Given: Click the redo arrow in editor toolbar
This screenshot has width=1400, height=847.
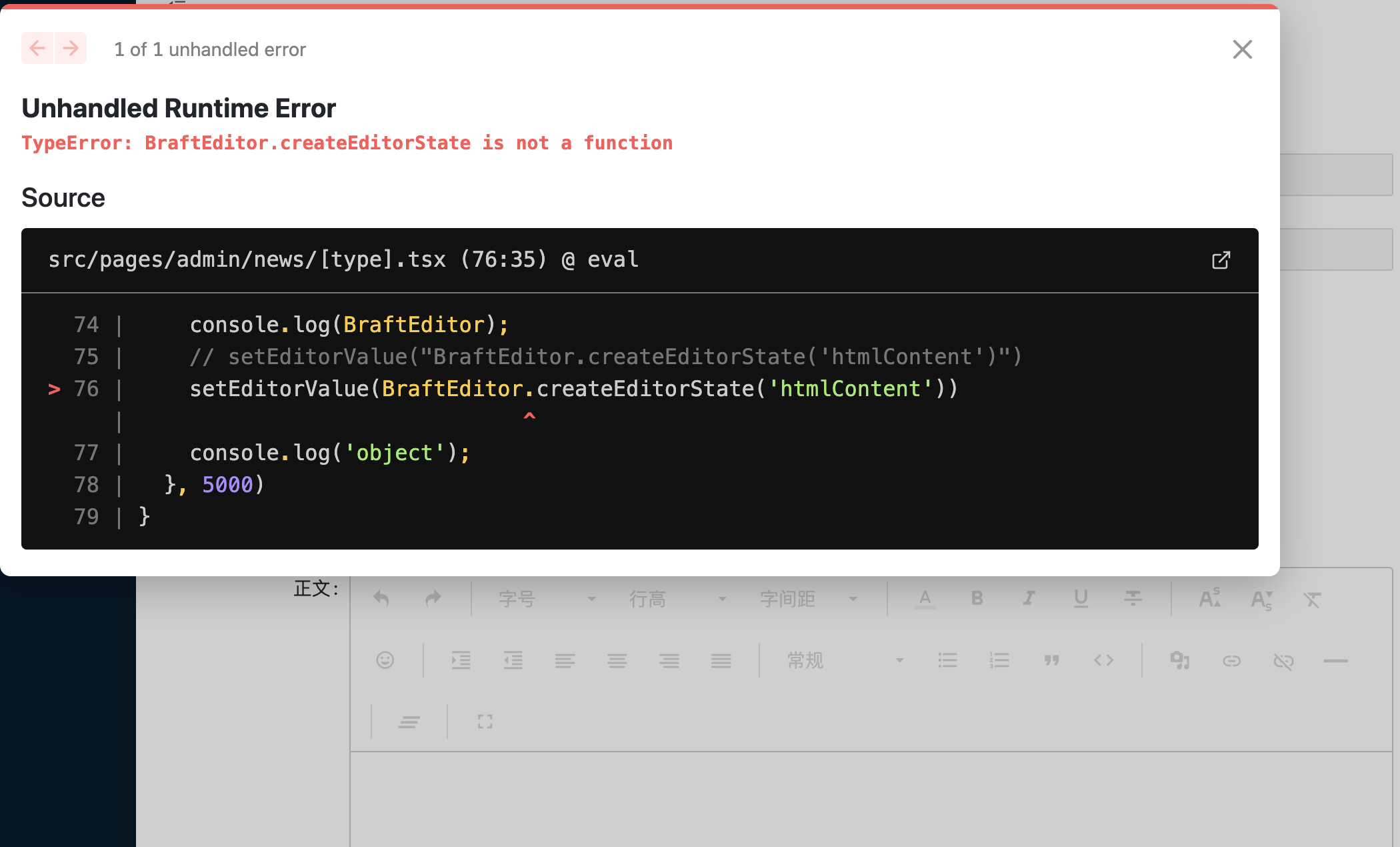Looking at the screenshot, I should 433,598.
